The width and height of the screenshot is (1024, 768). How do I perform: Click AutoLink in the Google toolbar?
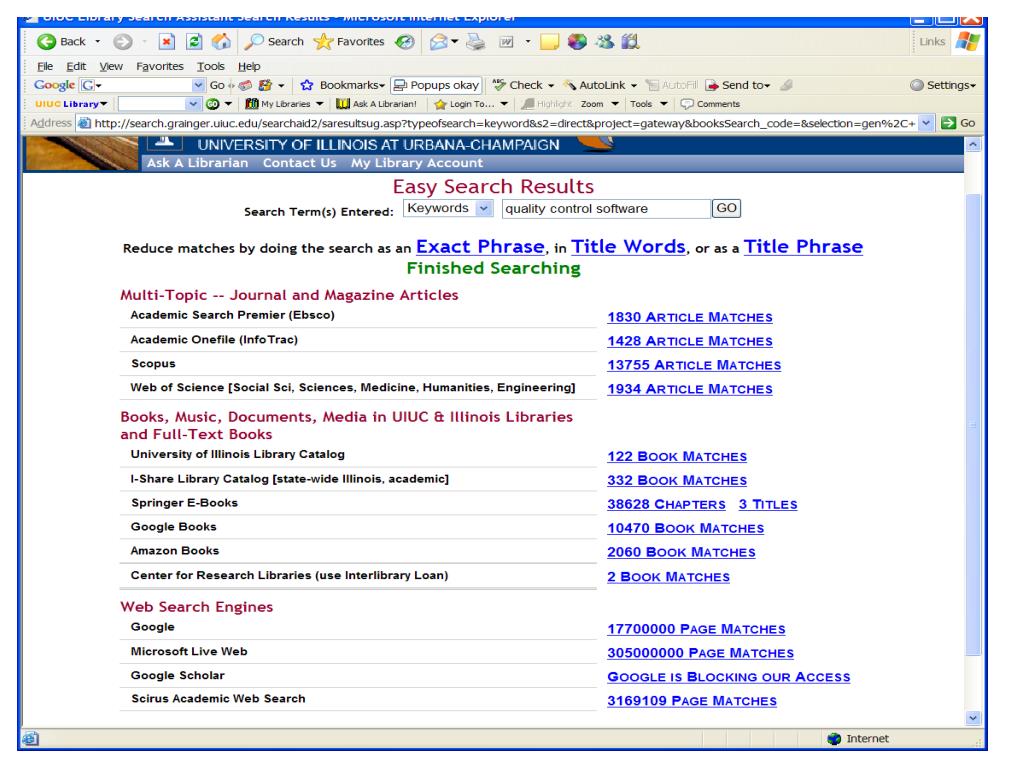point(600,85)
